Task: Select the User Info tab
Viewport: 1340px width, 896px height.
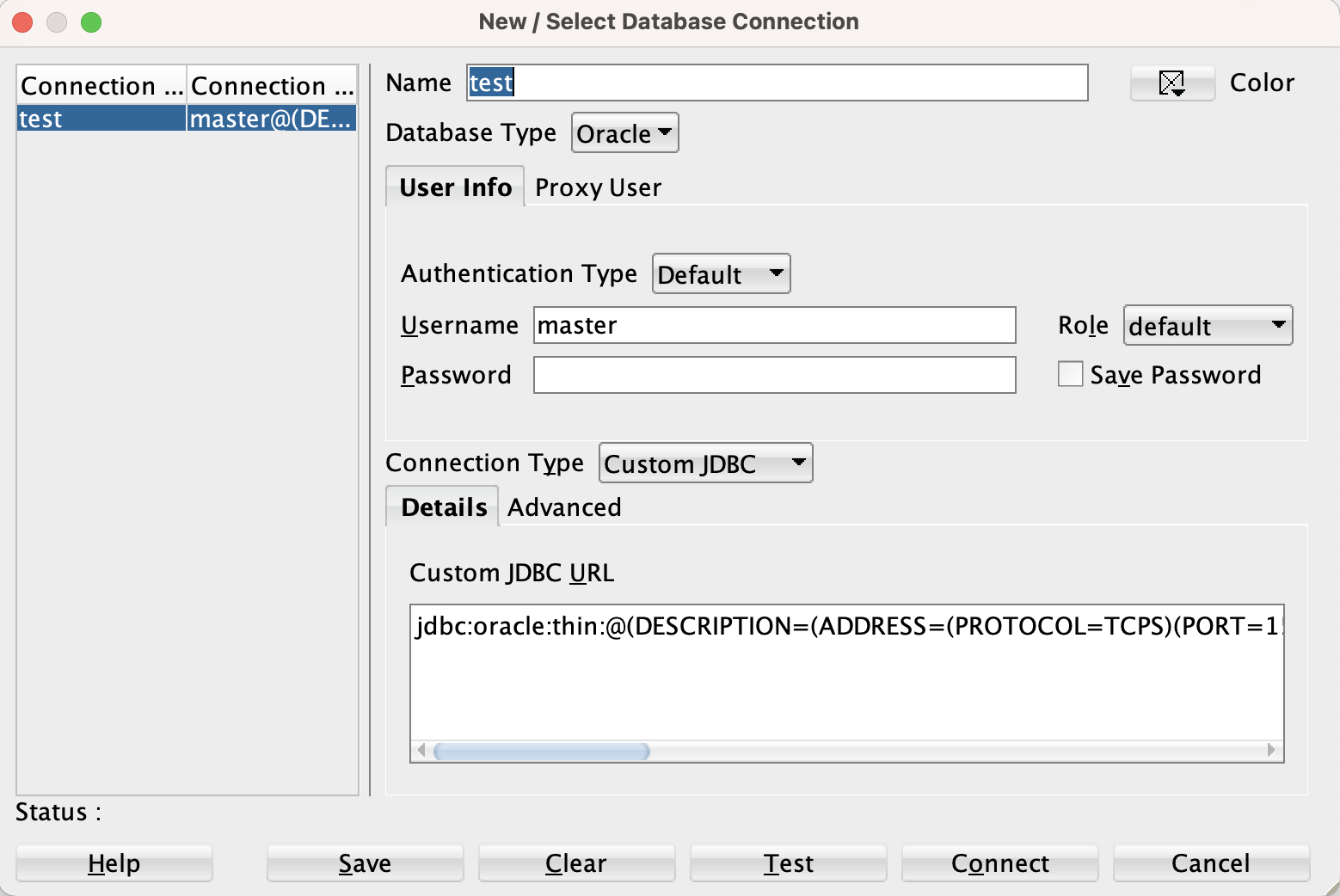Action: [455, 187]
